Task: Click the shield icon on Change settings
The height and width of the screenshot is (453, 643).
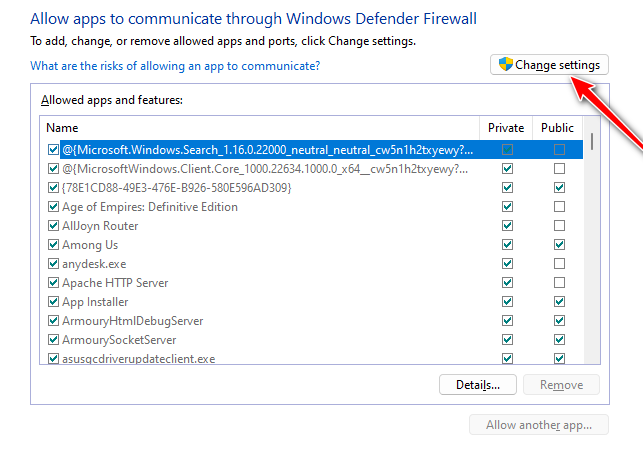Action: pyautogui.click(x=506, y=65)
